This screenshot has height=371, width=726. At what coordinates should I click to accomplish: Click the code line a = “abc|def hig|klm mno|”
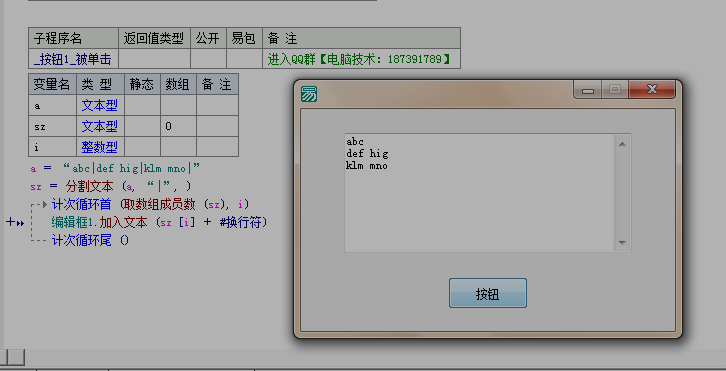[115, 168]
